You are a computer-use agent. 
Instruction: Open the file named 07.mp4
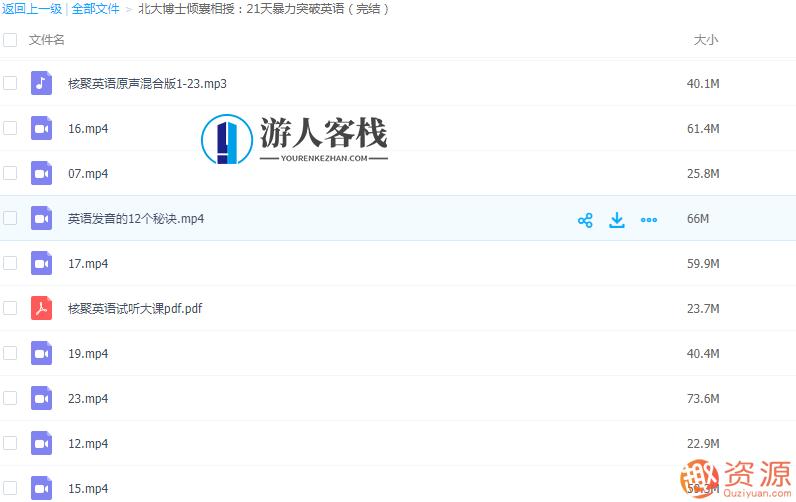tap(88, 174)
